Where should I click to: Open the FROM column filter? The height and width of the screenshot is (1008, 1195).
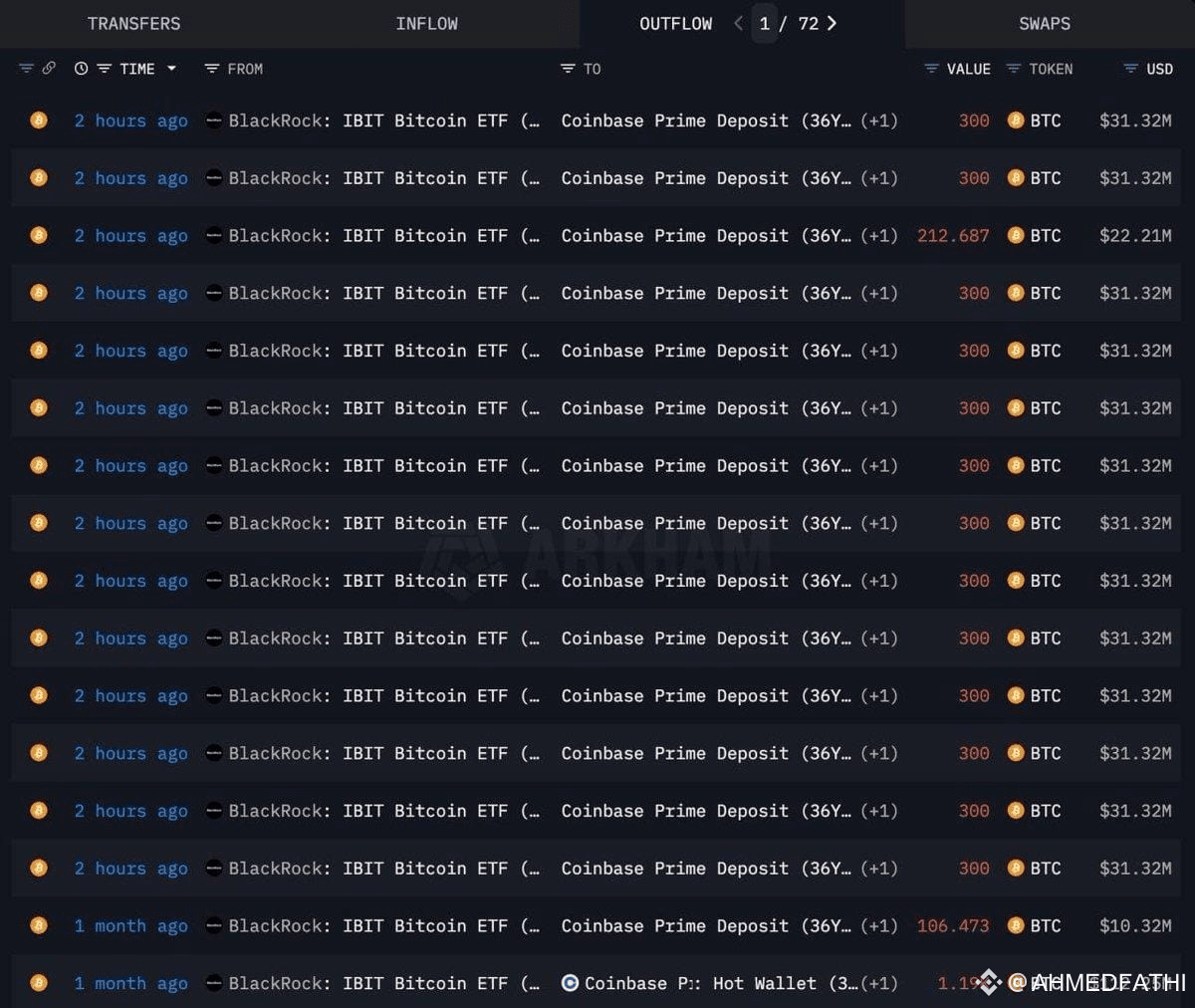(x=211, y=69)
